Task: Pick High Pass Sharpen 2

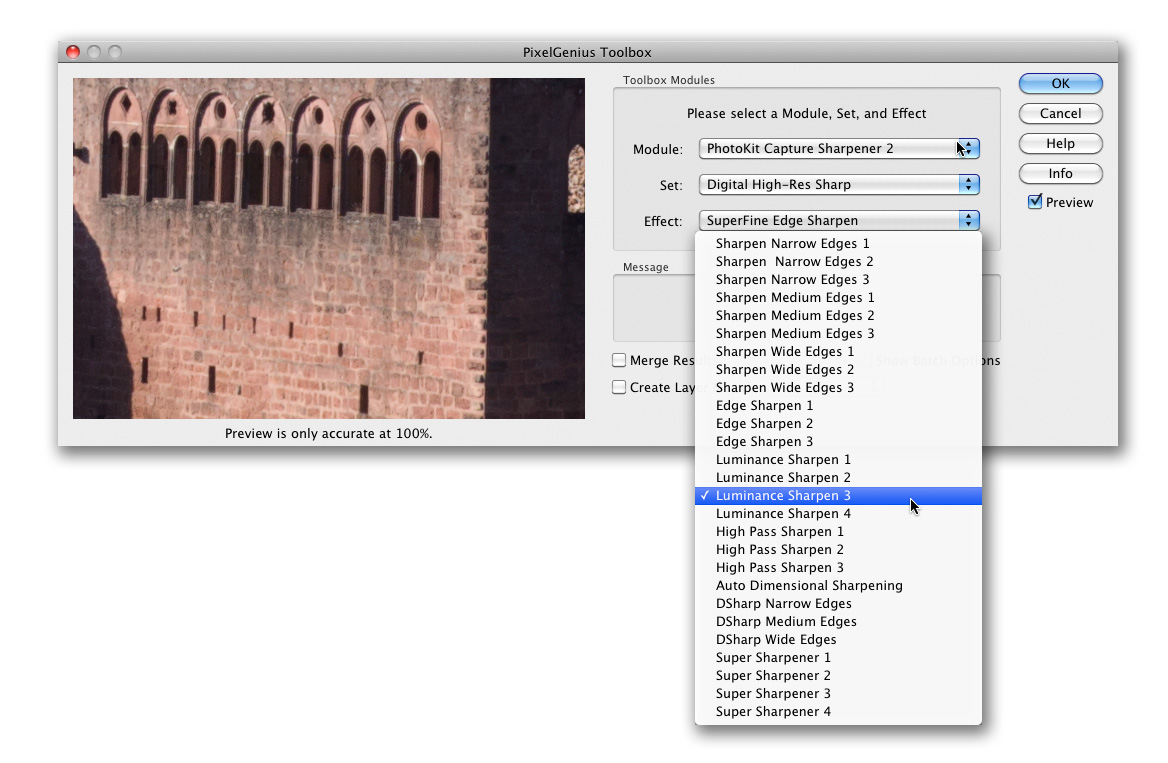Action: pyautogui.click(x=838, y=549)
